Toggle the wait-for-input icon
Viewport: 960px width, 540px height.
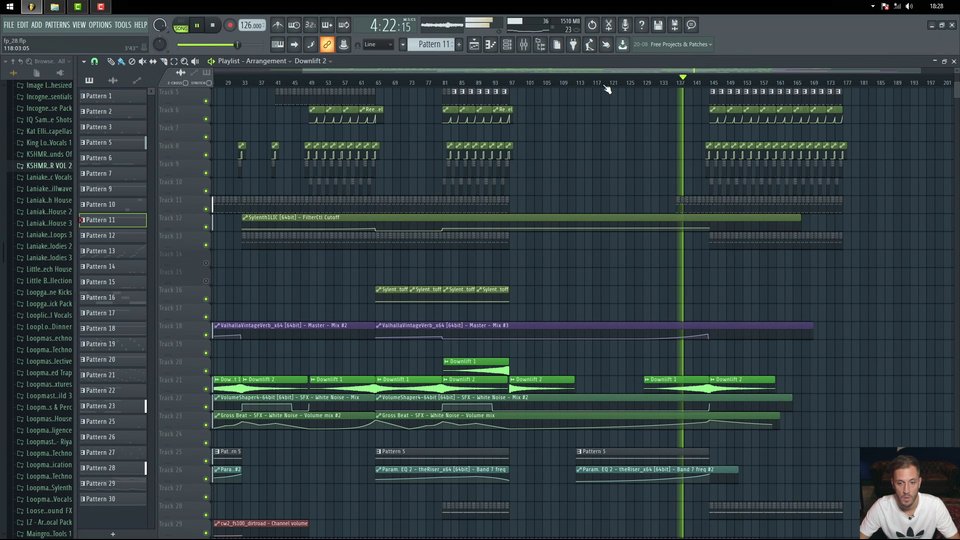(x=294, y=25)
